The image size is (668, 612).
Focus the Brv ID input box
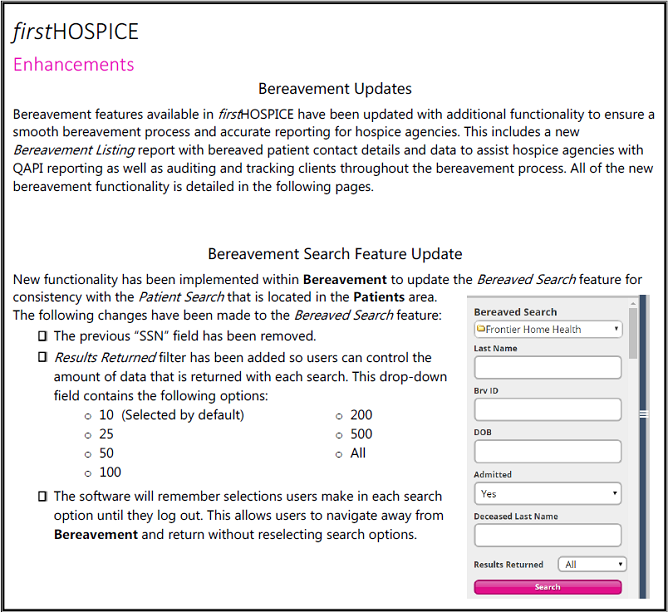(x=547, y=410)
